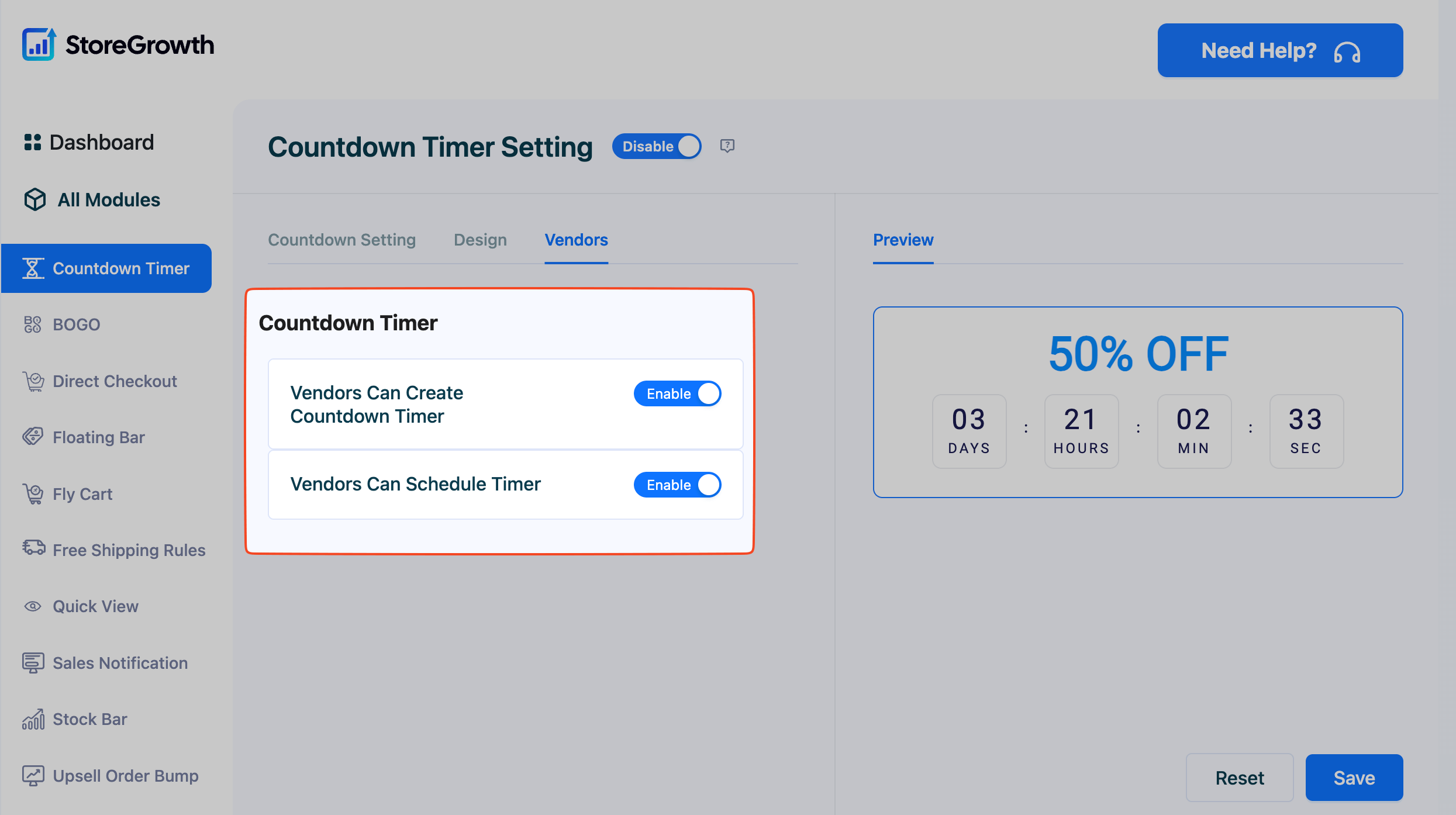Select the Vendors tab
This screenshot has width=1456, height=815.
576,240
